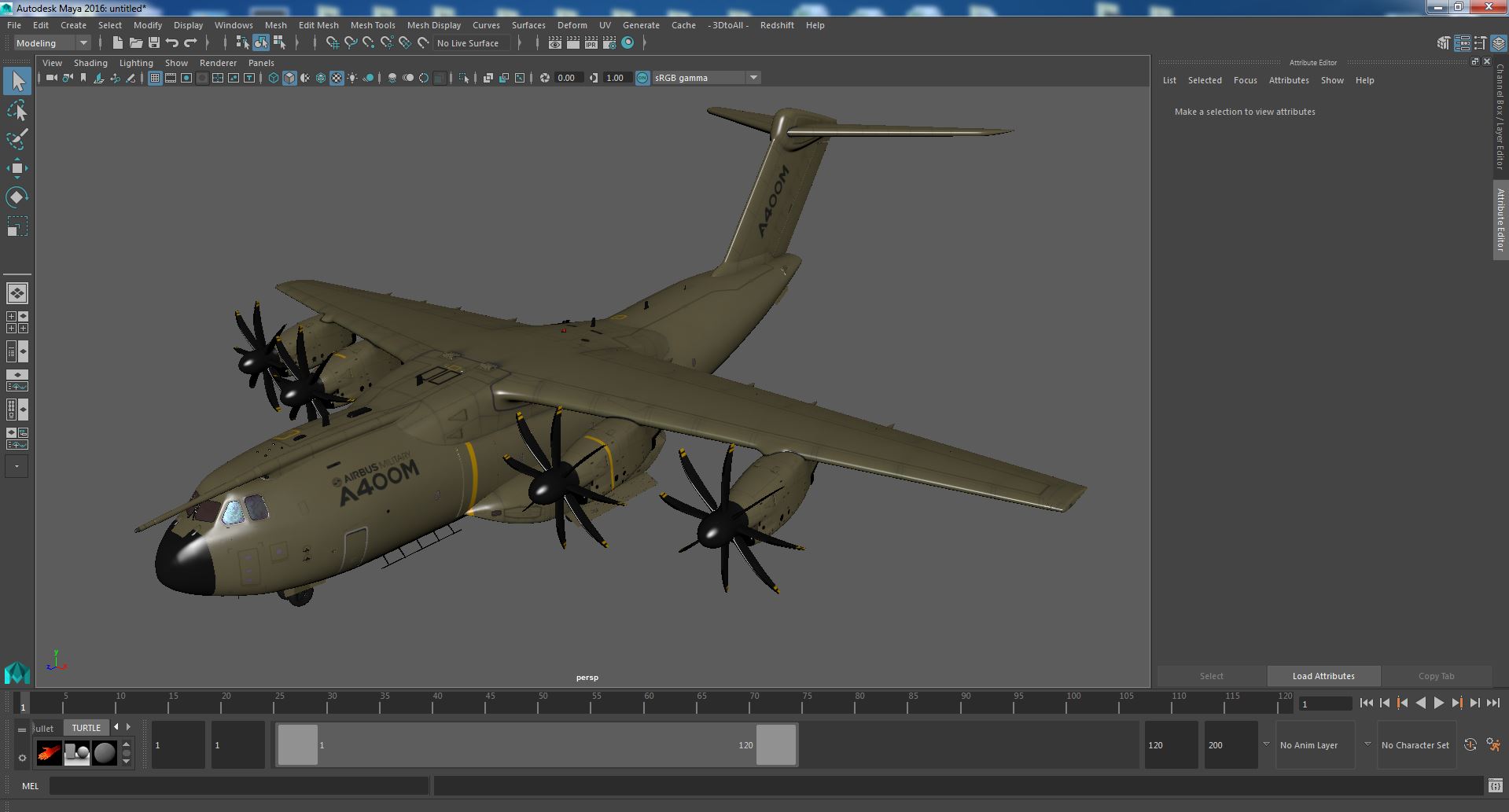The width and height of the screenshot is (1509, 812).
Task: Open a scene using the folder icon
Action: tap(135, 43)
